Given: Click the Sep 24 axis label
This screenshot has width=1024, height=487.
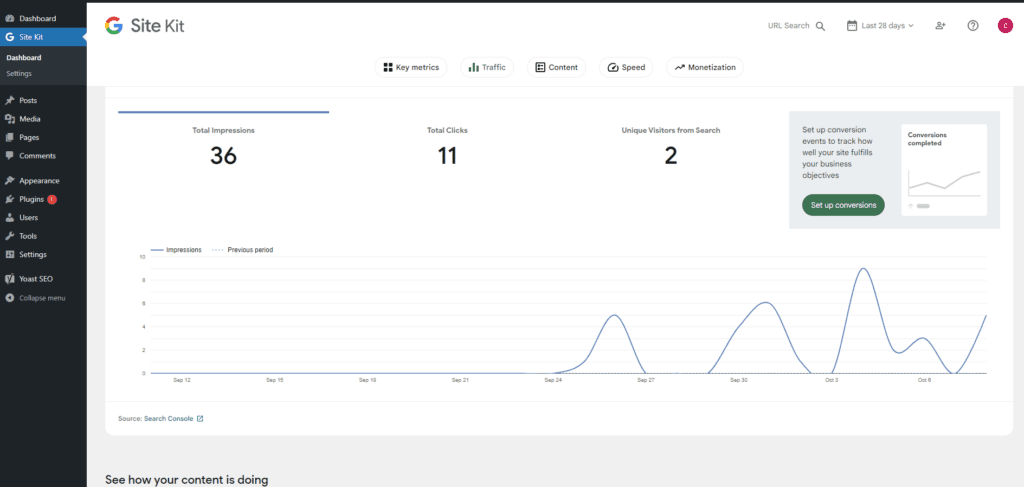Looking at the screenshot, I should [552, 380].
